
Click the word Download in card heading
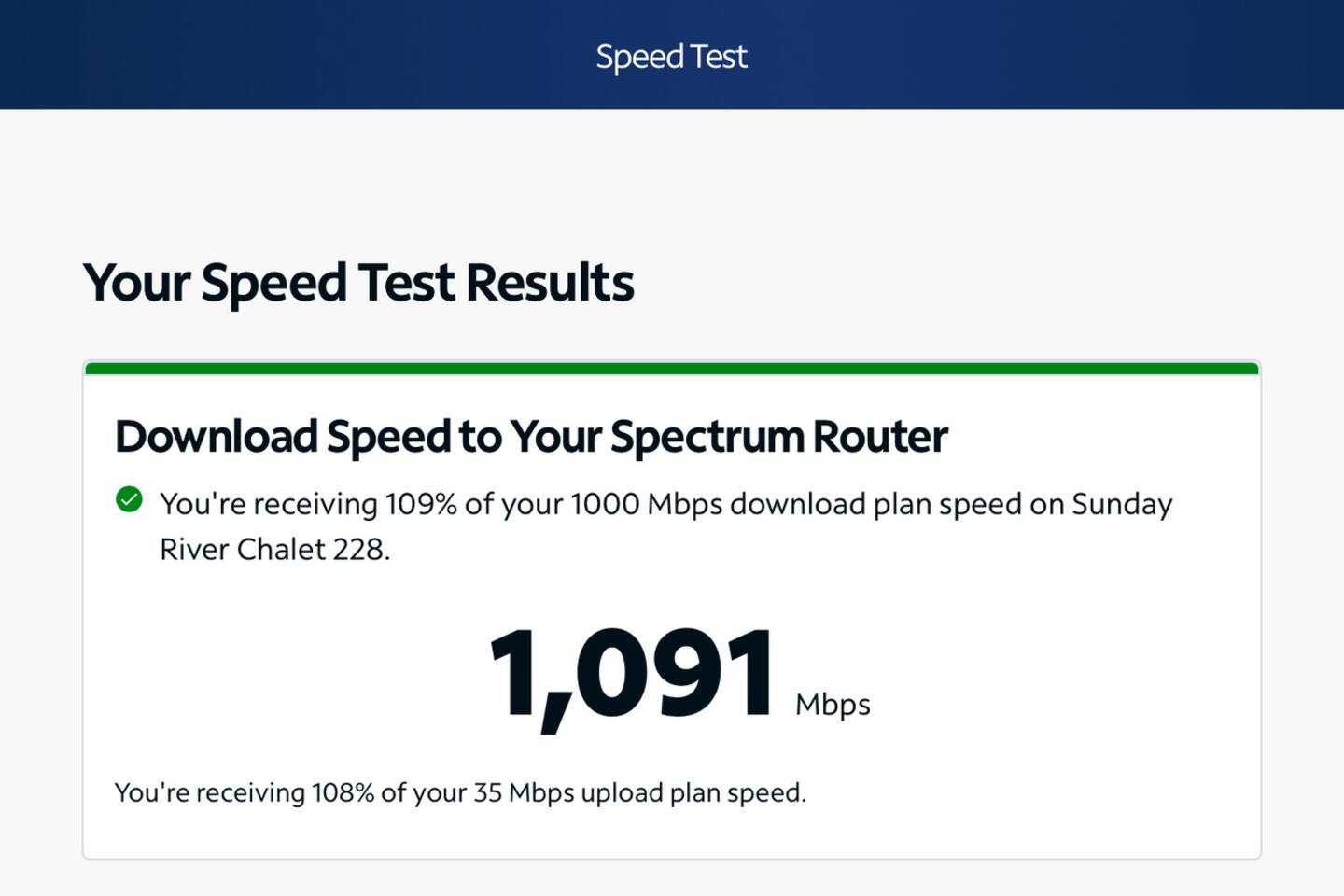pos(217,436)
